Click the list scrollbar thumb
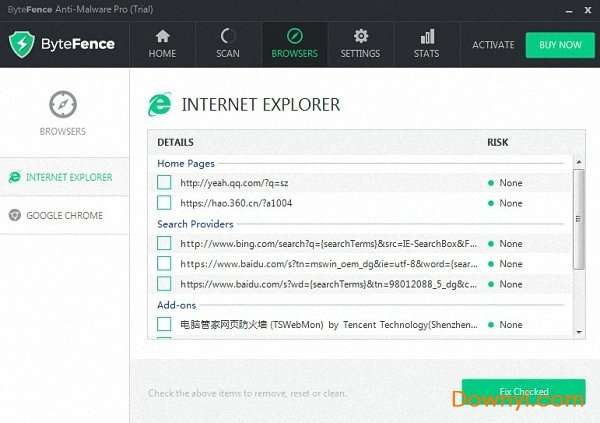600x423 pixels. point(579,219)
